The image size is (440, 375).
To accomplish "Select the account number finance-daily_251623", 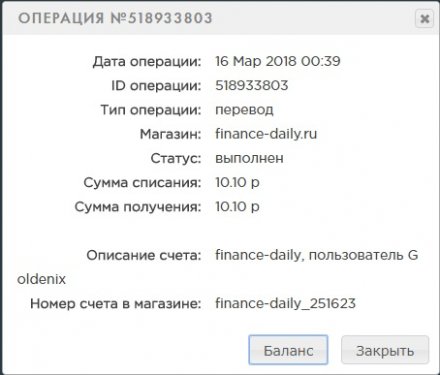I will pyautogui.click(x=286, y=304).
